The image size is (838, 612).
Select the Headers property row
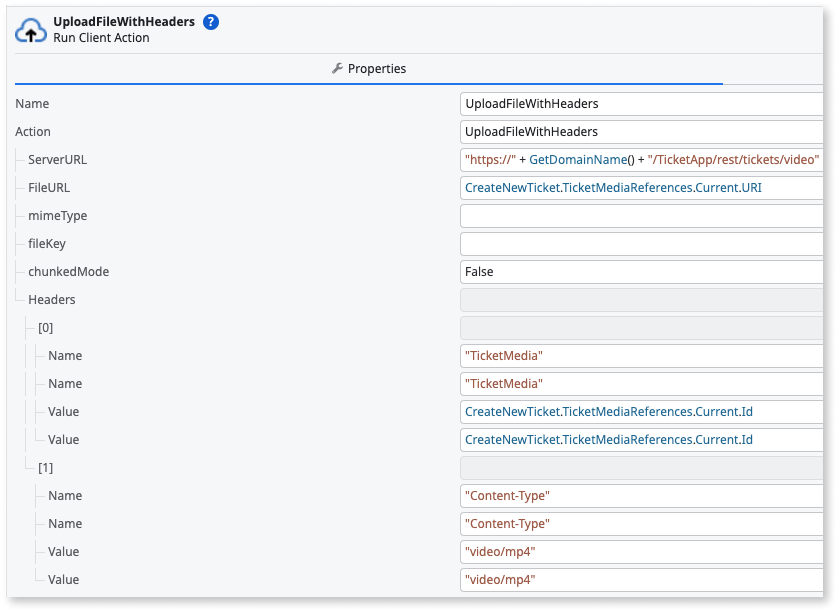point(50,299)
